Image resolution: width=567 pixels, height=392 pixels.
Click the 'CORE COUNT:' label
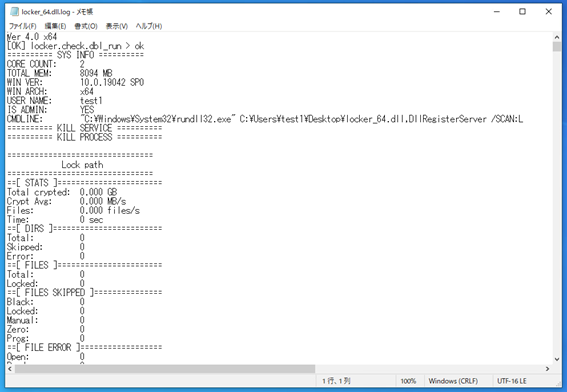(31, 64)
